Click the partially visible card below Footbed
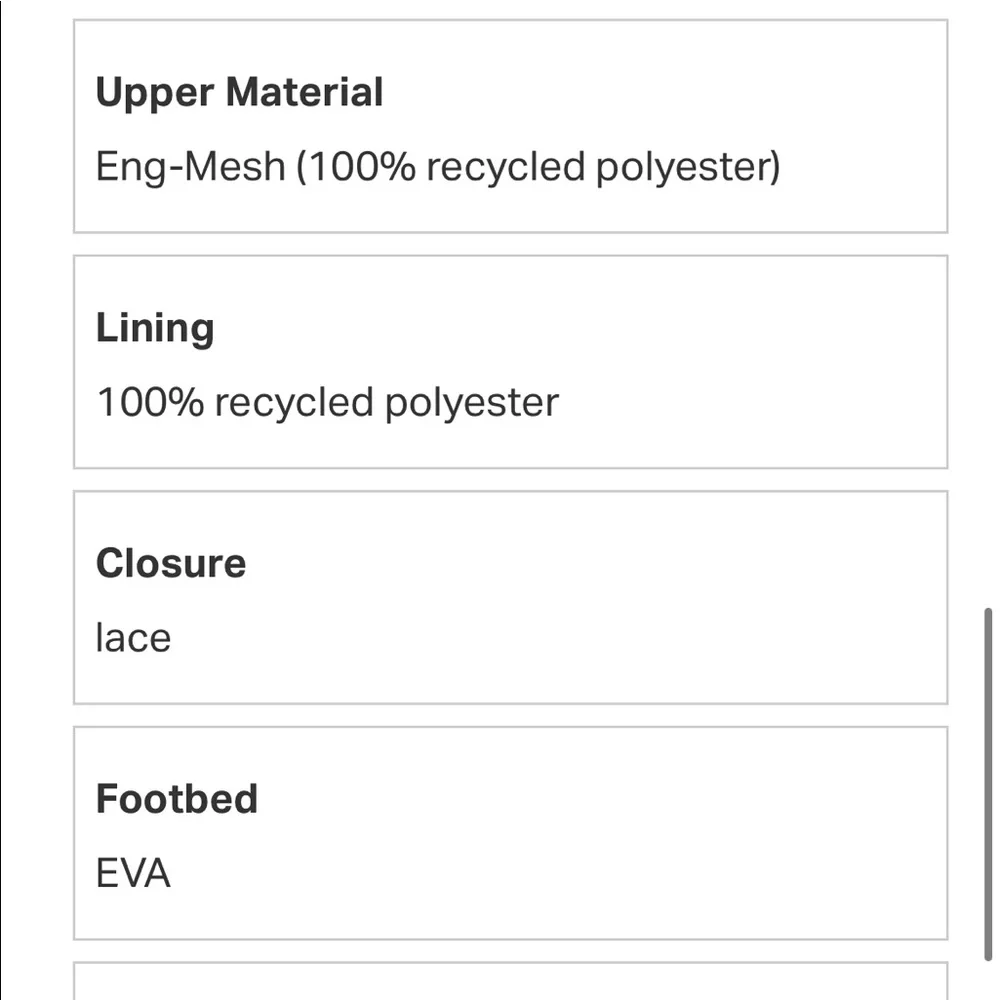1000x1000 pixels. 510,982
